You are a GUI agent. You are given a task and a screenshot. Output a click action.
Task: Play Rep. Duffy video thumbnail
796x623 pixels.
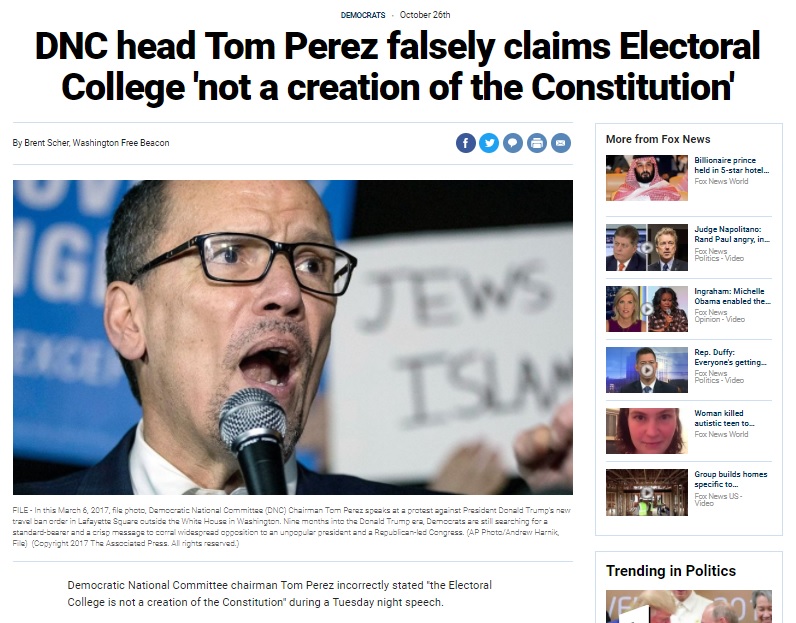(x=647, y=370)
